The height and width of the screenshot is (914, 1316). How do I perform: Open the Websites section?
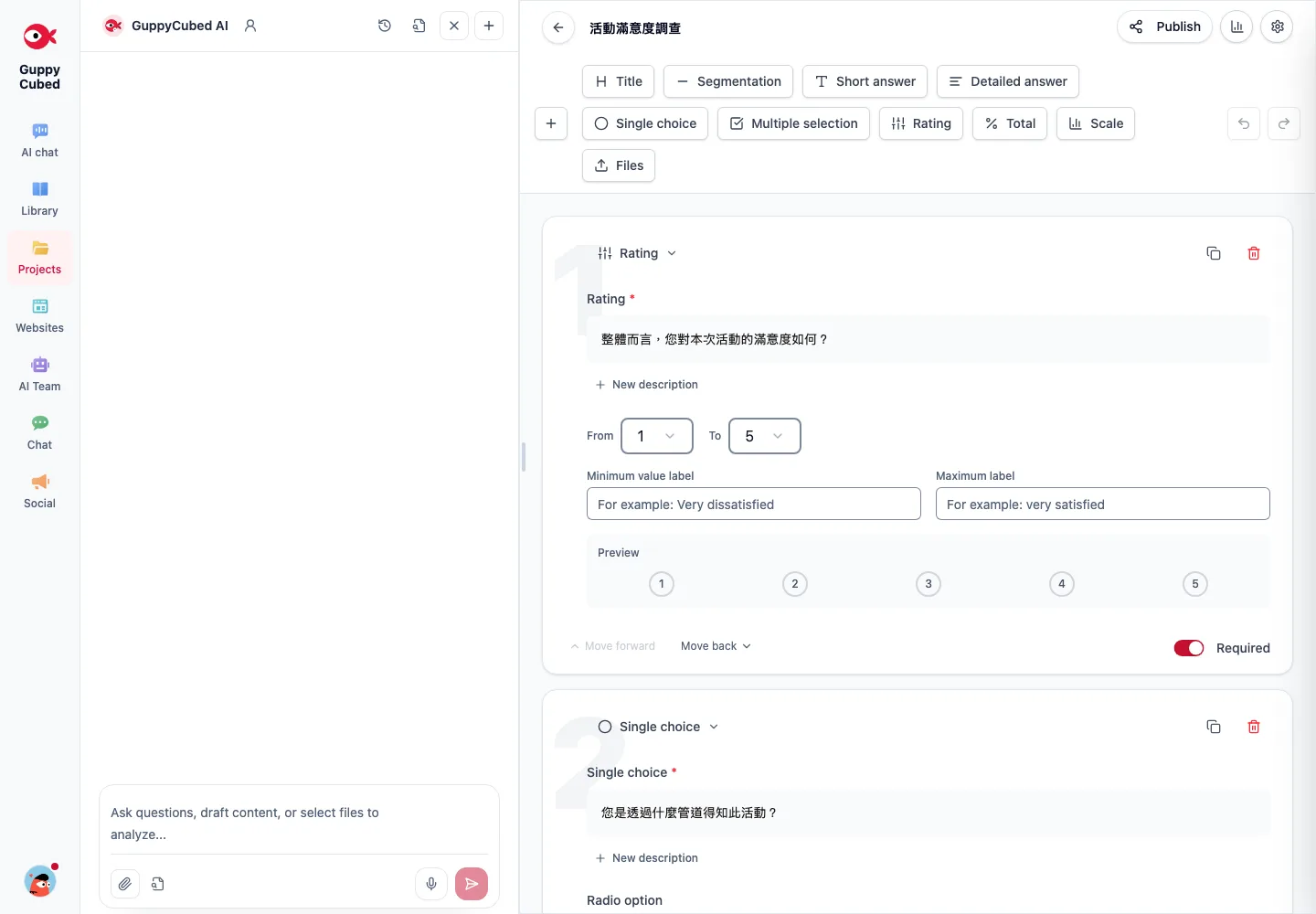tap(39, 316)
